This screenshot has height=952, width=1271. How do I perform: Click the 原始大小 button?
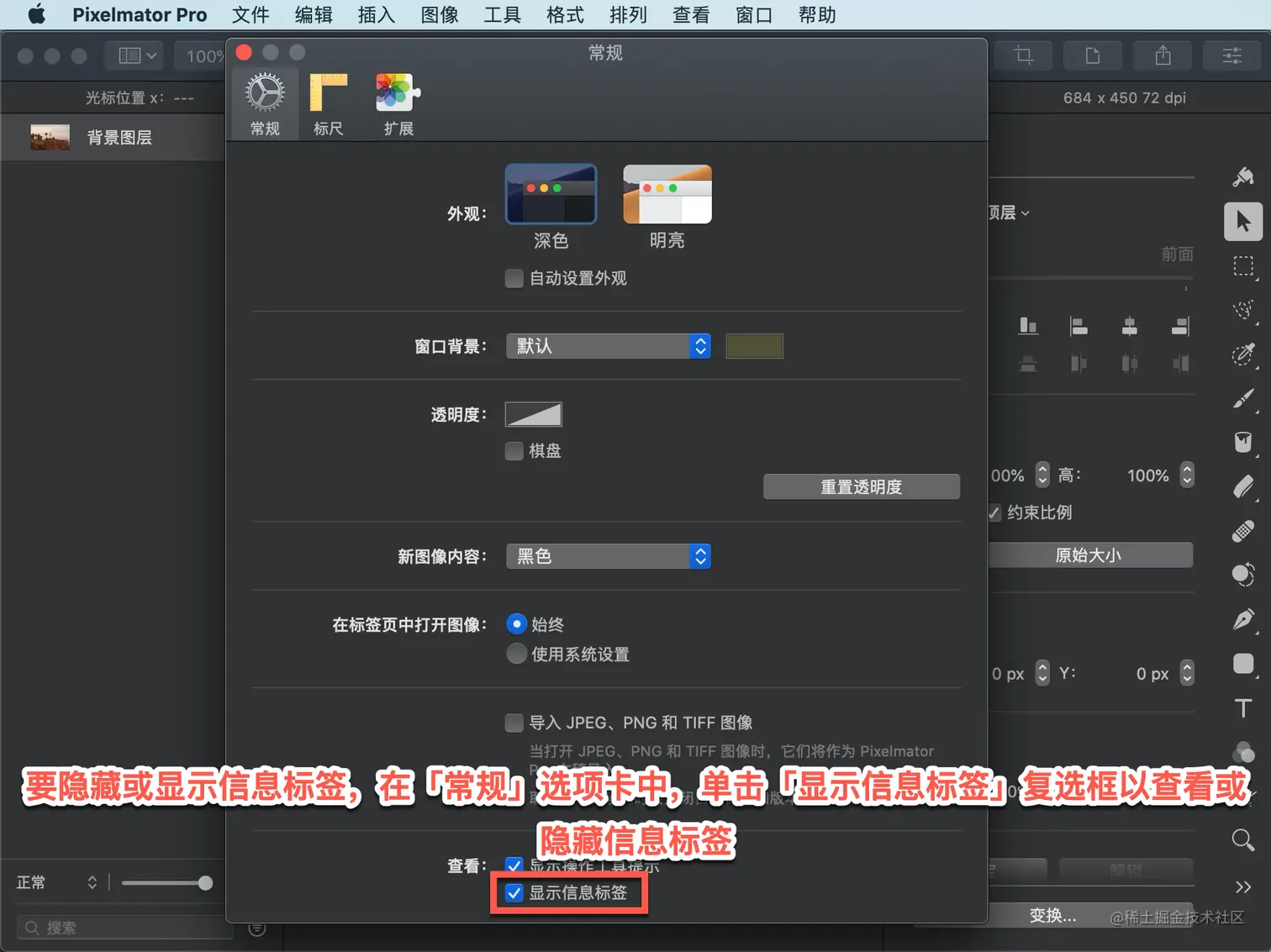(x=1090, y=555)
